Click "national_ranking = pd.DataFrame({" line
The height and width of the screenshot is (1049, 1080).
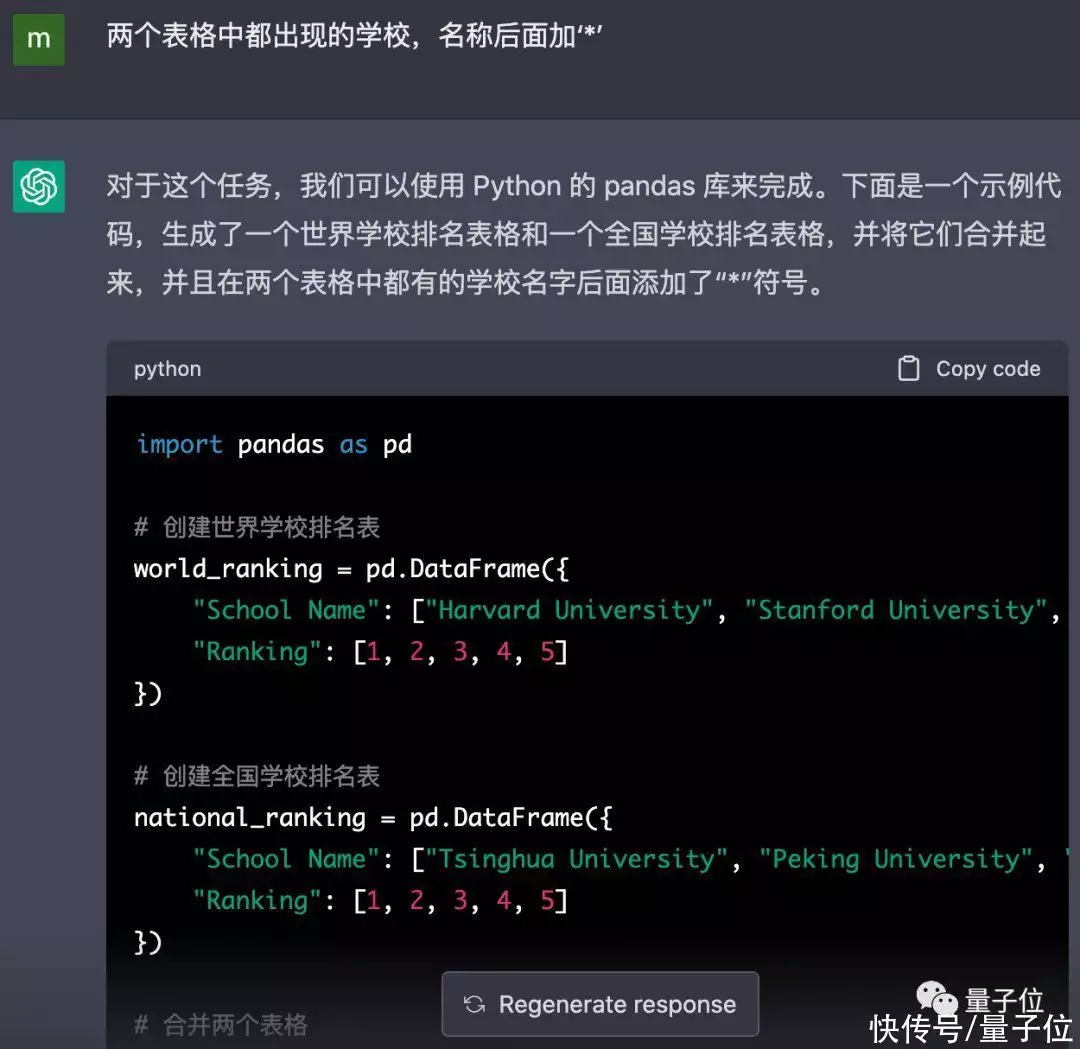[x=373, y=818]
